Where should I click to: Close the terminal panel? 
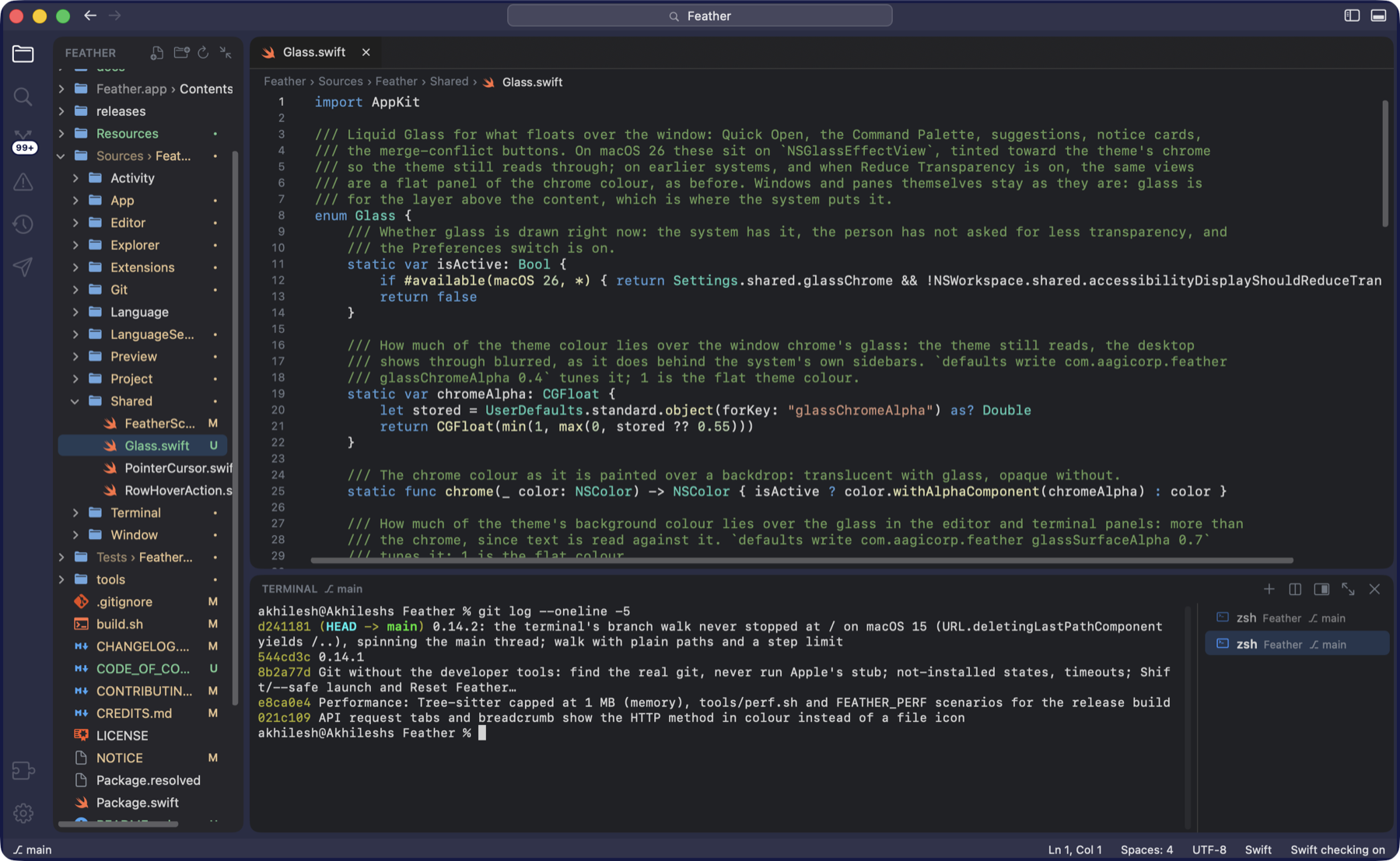1374,590
